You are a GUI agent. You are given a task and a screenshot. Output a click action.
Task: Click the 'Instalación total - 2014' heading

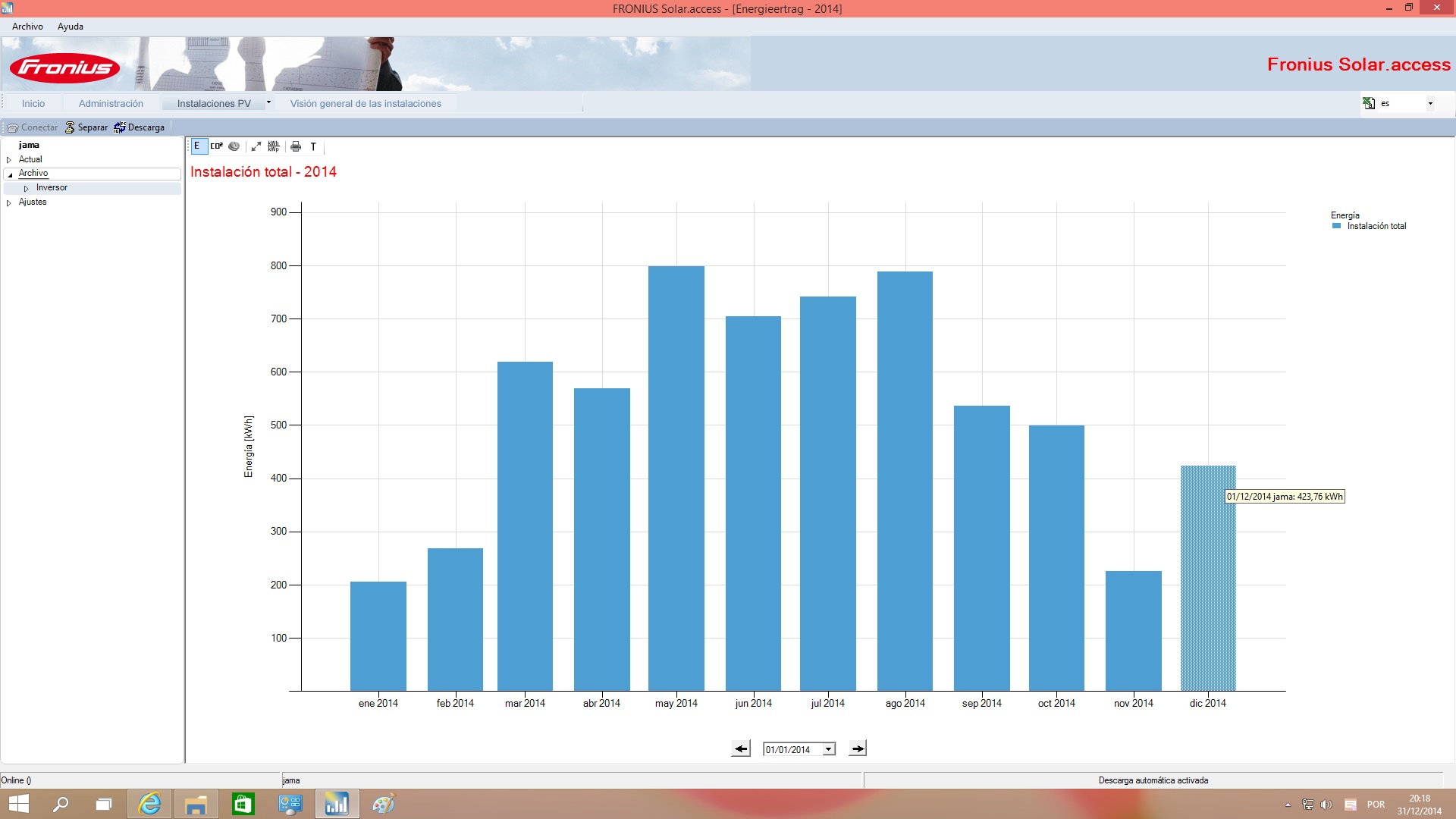pyautogui.click(x=263, y=172)
